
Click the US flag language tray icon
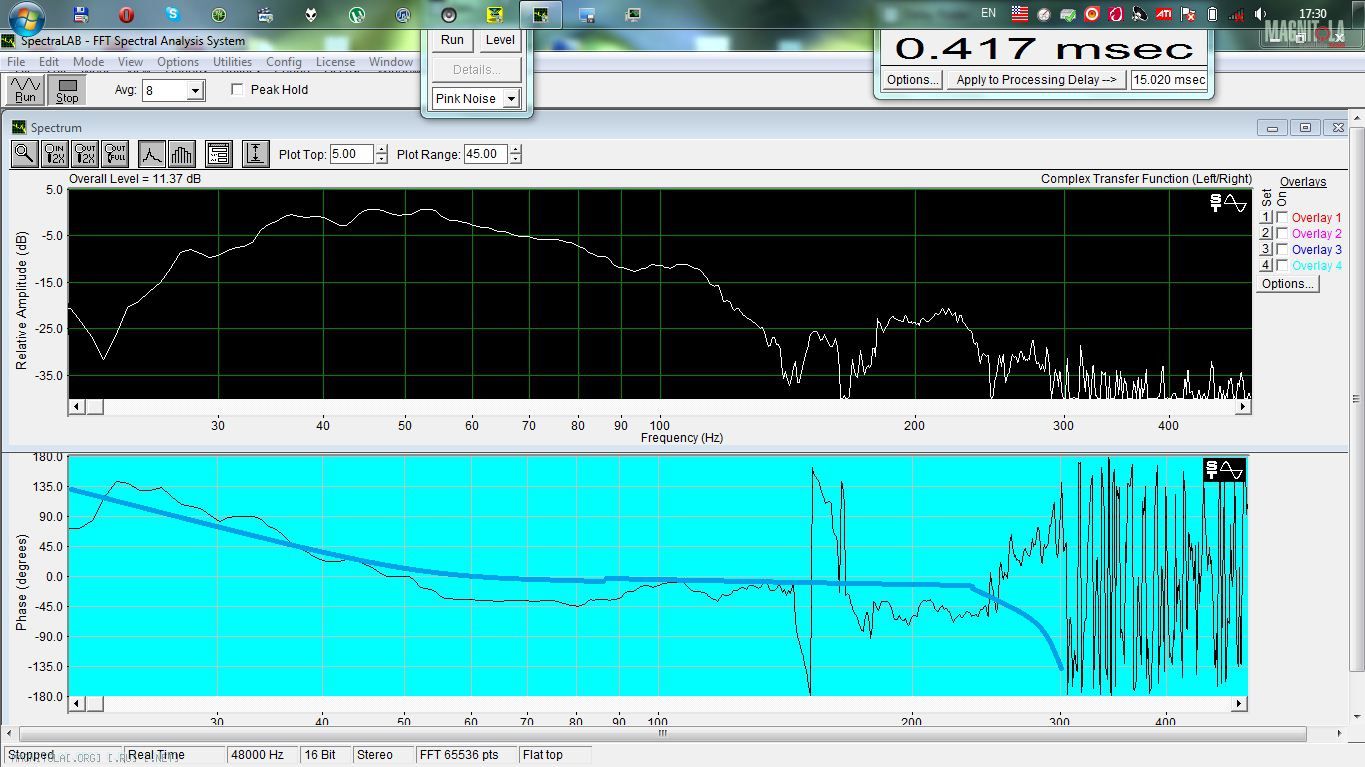[x=1019, y=14]
